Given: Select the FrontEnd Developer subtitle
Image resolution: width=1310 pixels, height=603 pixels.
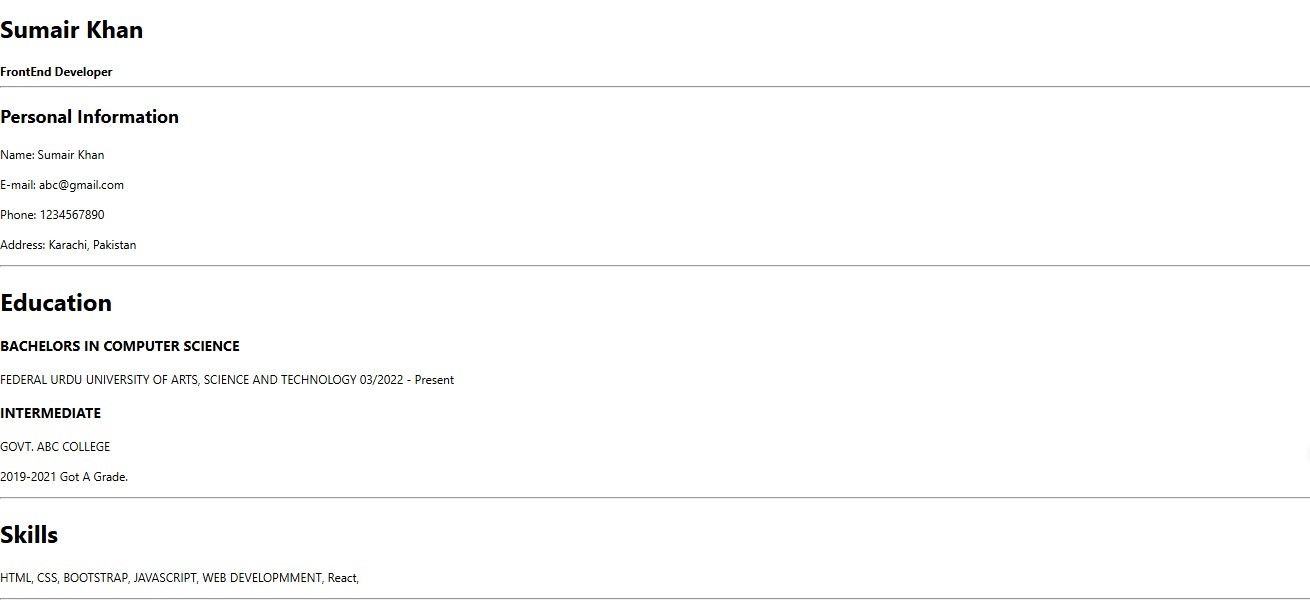Looking at the screenshot, I should coord(56,72).
